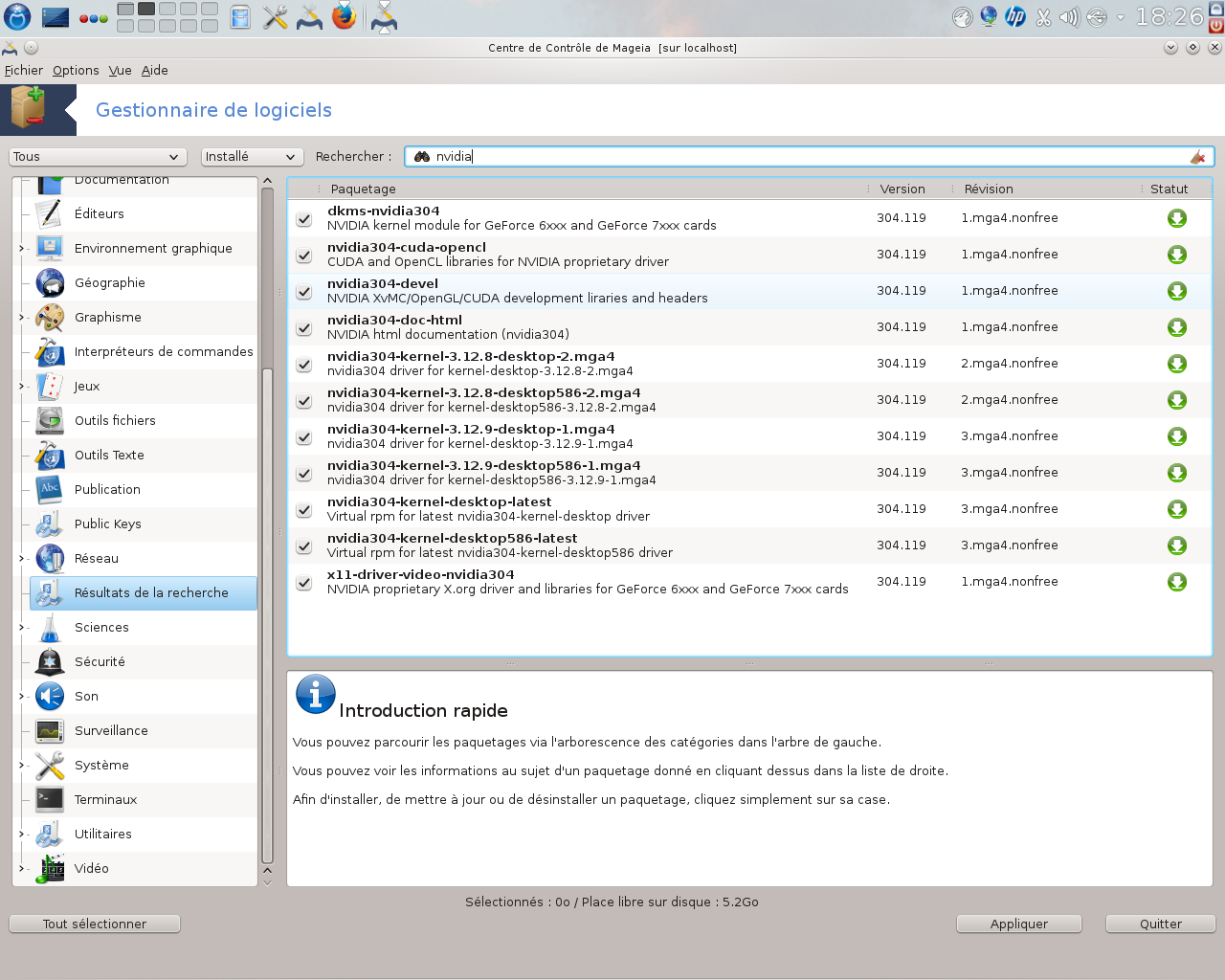Click the Appliquer button
Viewport: 1225px width, 980px height.
pos(1019,924)
